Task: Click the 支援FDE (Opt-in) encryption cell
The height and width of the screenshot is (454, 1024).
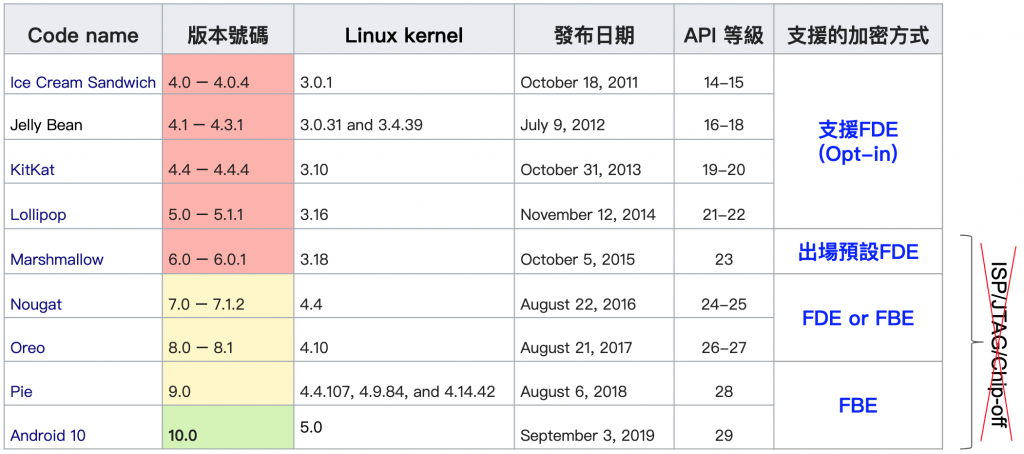Action: 858,141
